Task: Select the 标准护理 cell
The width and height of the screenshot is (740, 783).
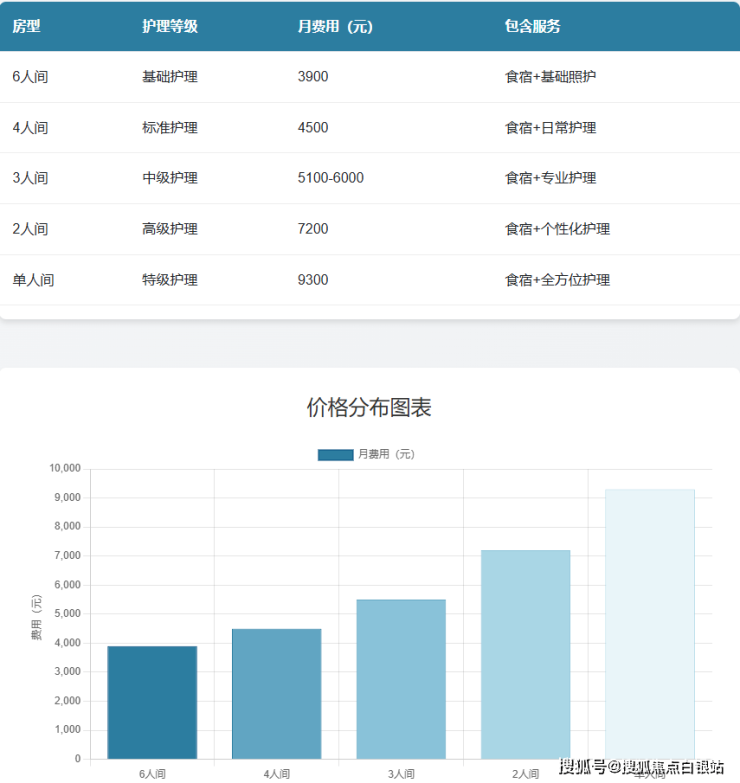Action: tap(170, 128)
